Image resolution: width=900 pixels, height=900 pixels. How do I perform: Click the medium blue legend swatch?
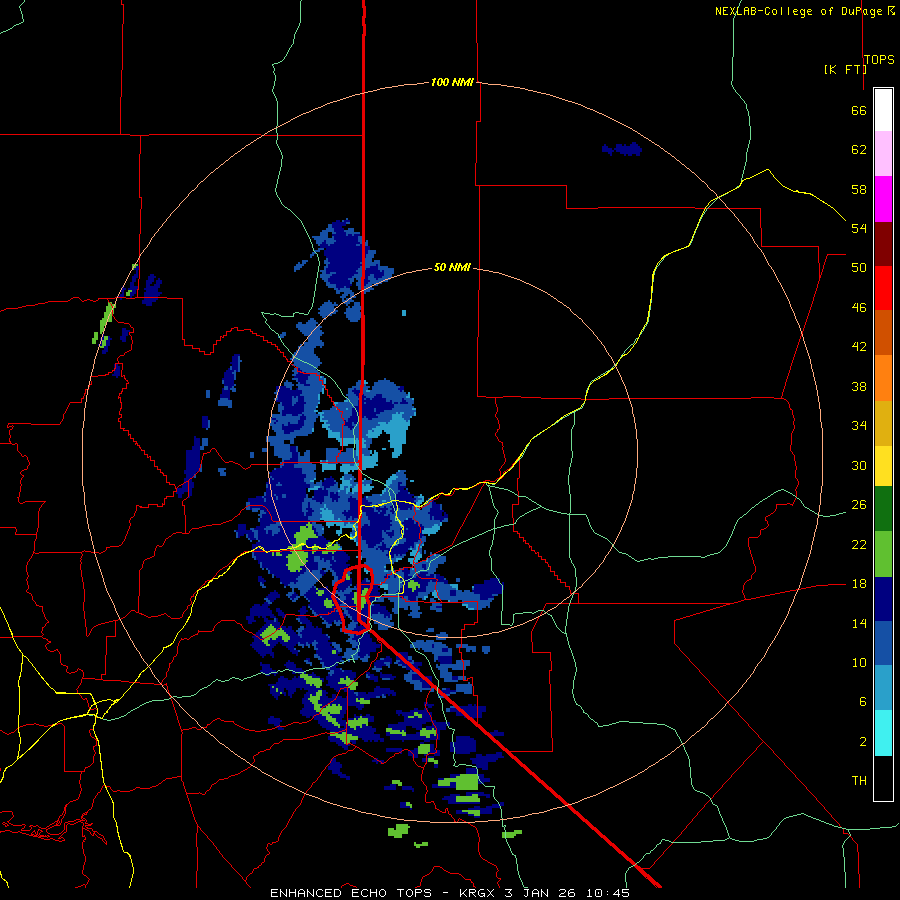(x=883, y=643)
